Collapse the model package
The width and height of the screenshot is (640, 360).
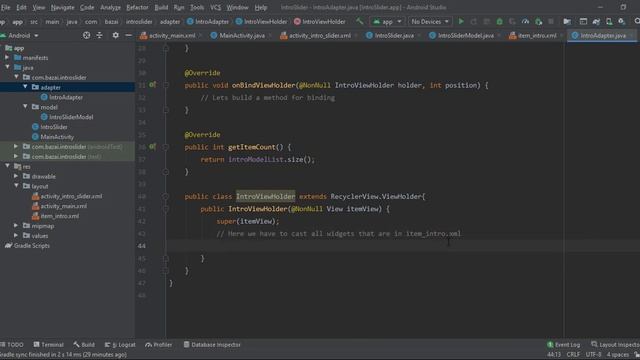[25, 107]
